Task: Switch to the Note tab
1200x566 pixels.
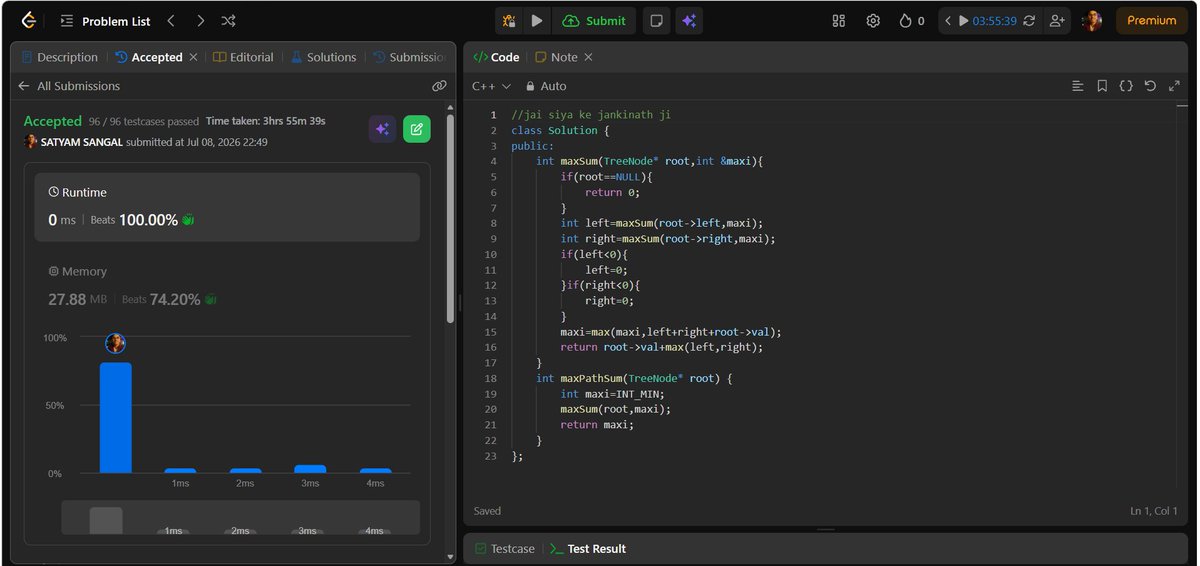Action: [557, 57]
